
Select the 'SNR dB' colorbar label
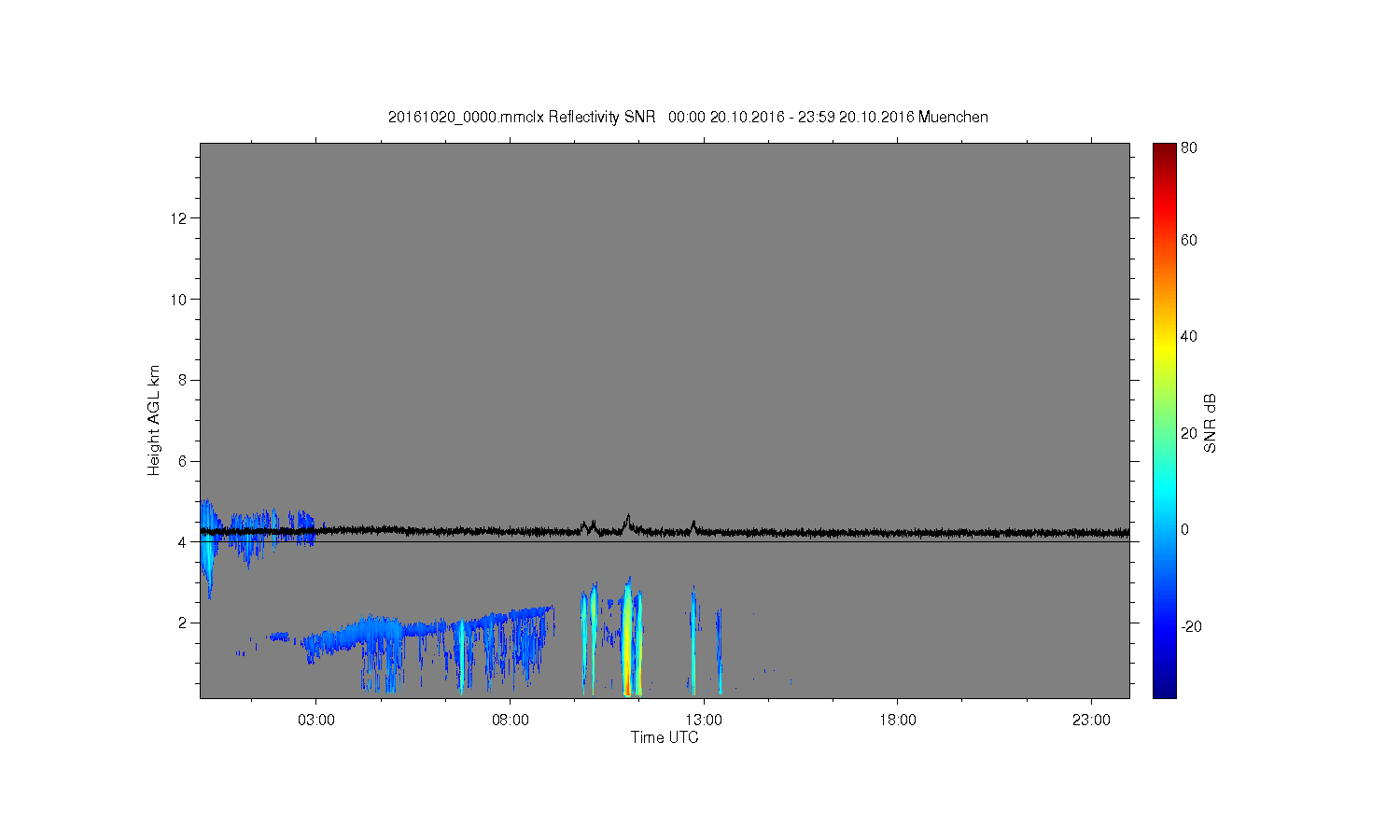1210,423
